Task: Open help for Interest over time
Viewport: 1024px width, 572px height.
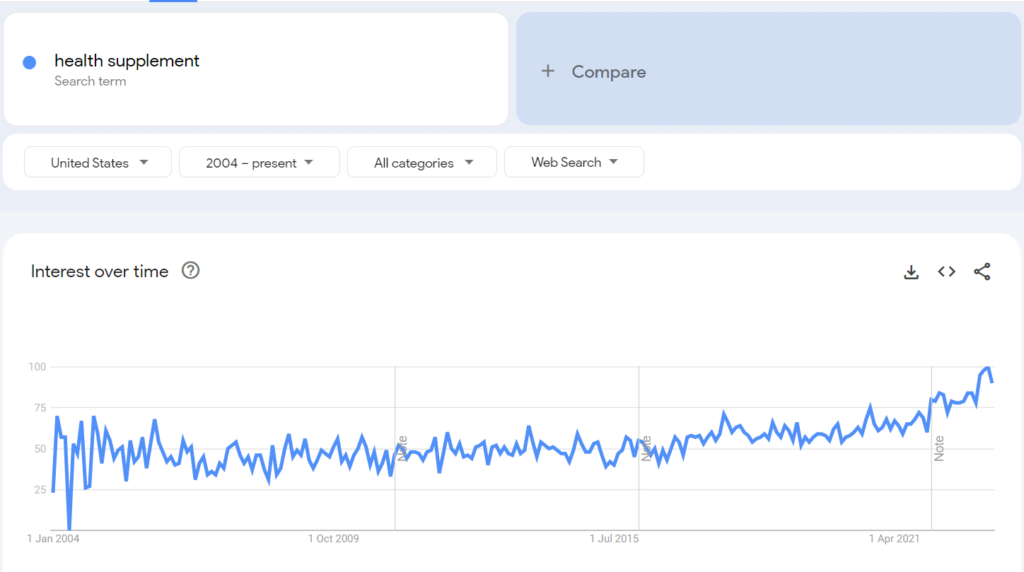Action: point(190,271)
